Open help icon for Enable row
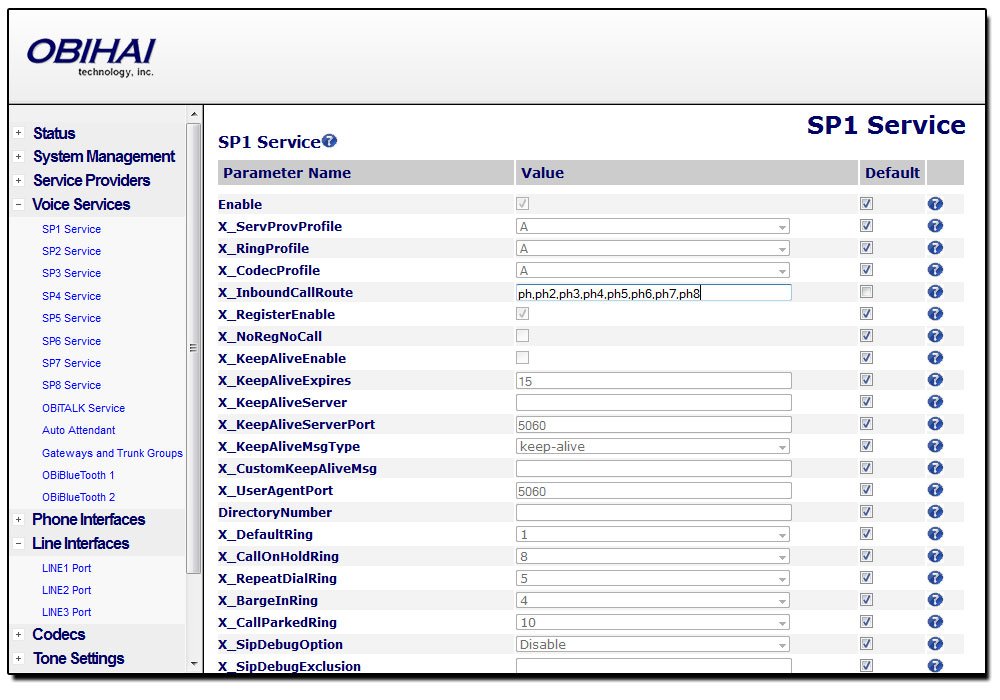The width and height of the screenshot is (1000, 700). [935, 204]
